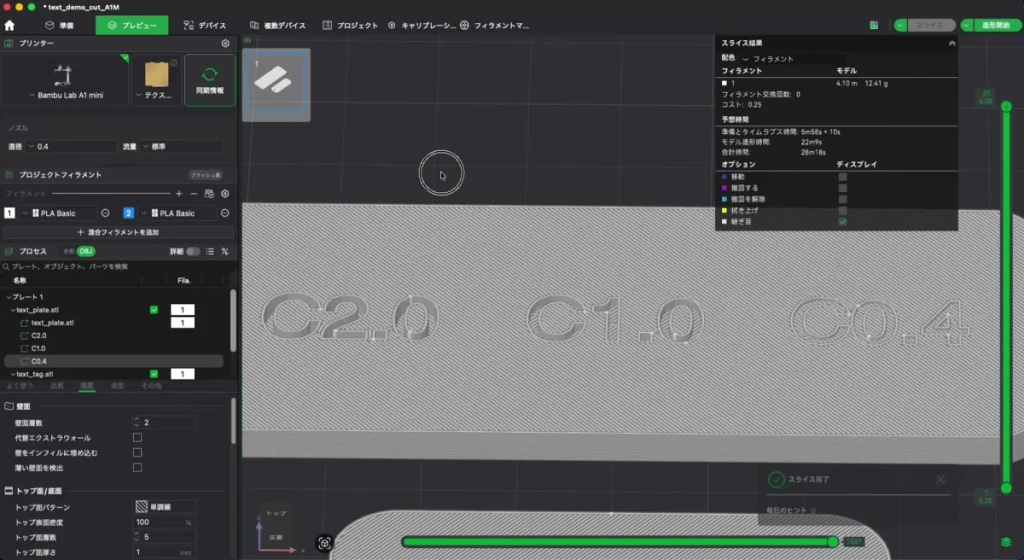Image resolution: width=1024 pixels, height=560 pixels.
Task: Uncheck text_plate.stl printable checkbox
Action: [154, 310]
